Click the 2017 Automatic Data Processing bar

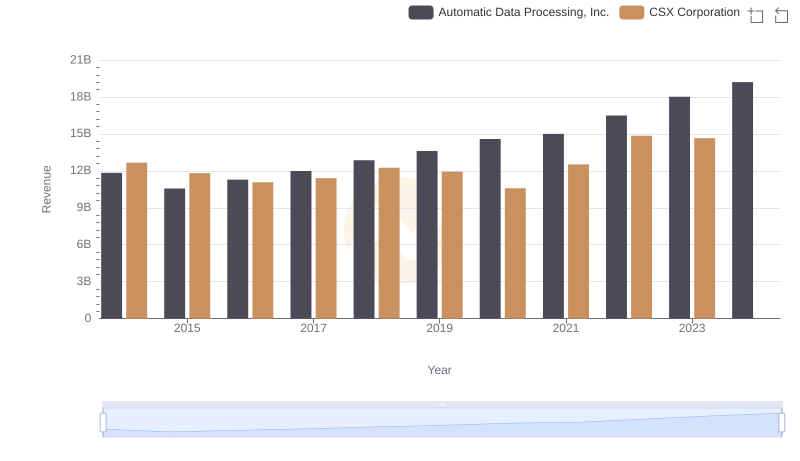[x=301, y=245]
